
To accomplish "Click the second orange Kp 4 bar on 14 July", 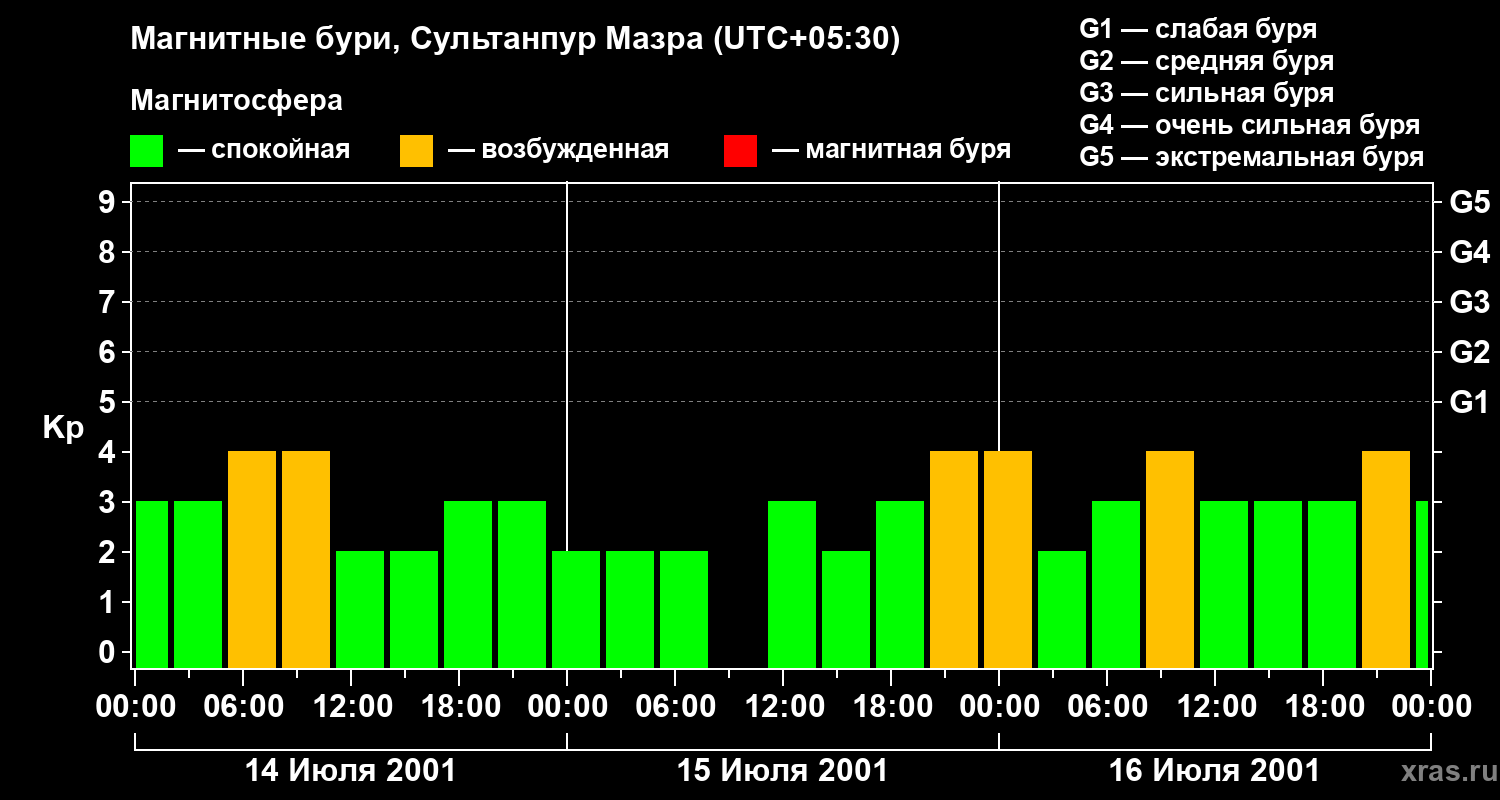I will [306, 560].
